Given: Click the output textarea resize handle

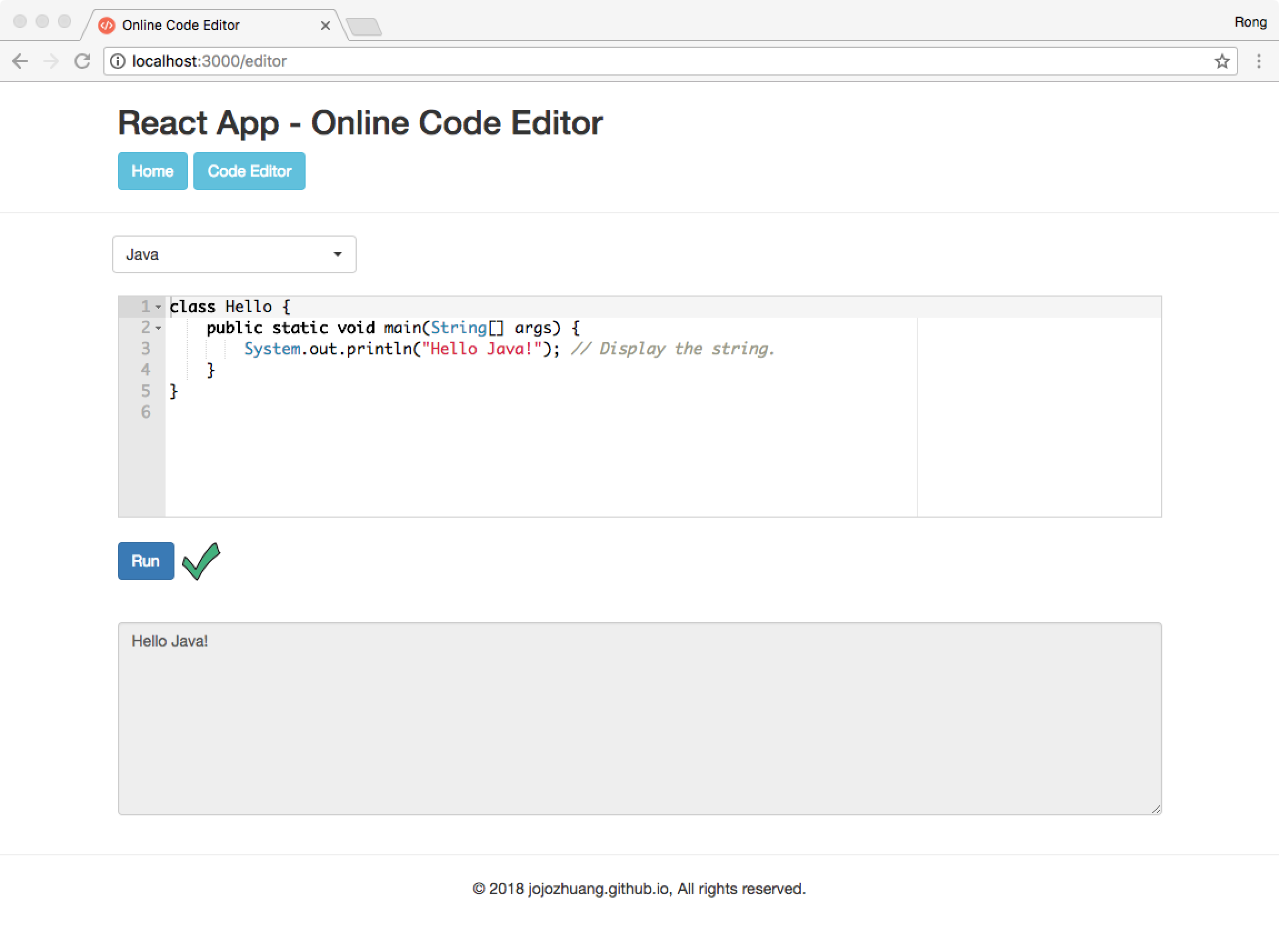Looking at the screenshot, I should (x=1156, y=809).
